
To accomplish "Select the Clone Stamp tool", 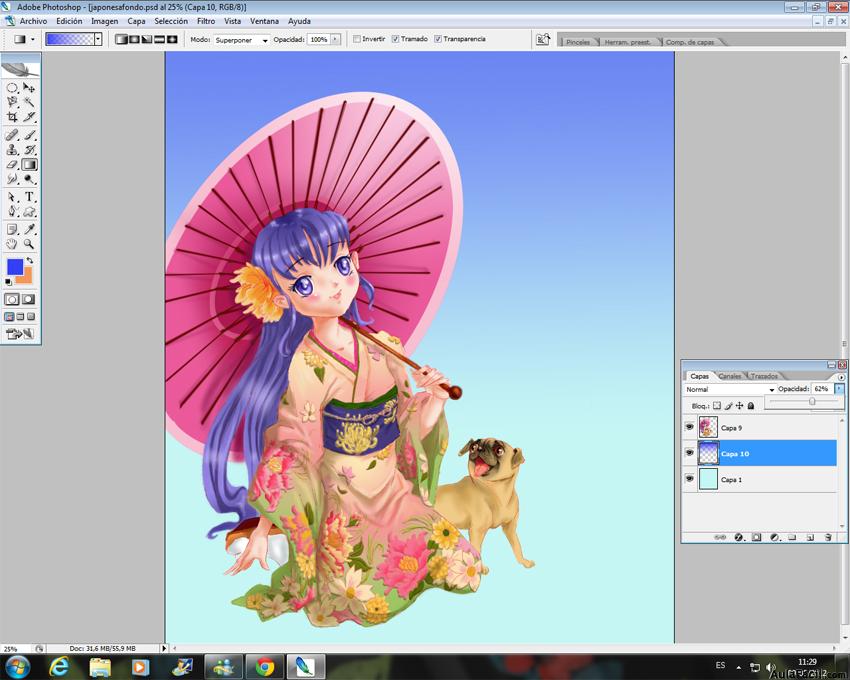I will 12,150.
